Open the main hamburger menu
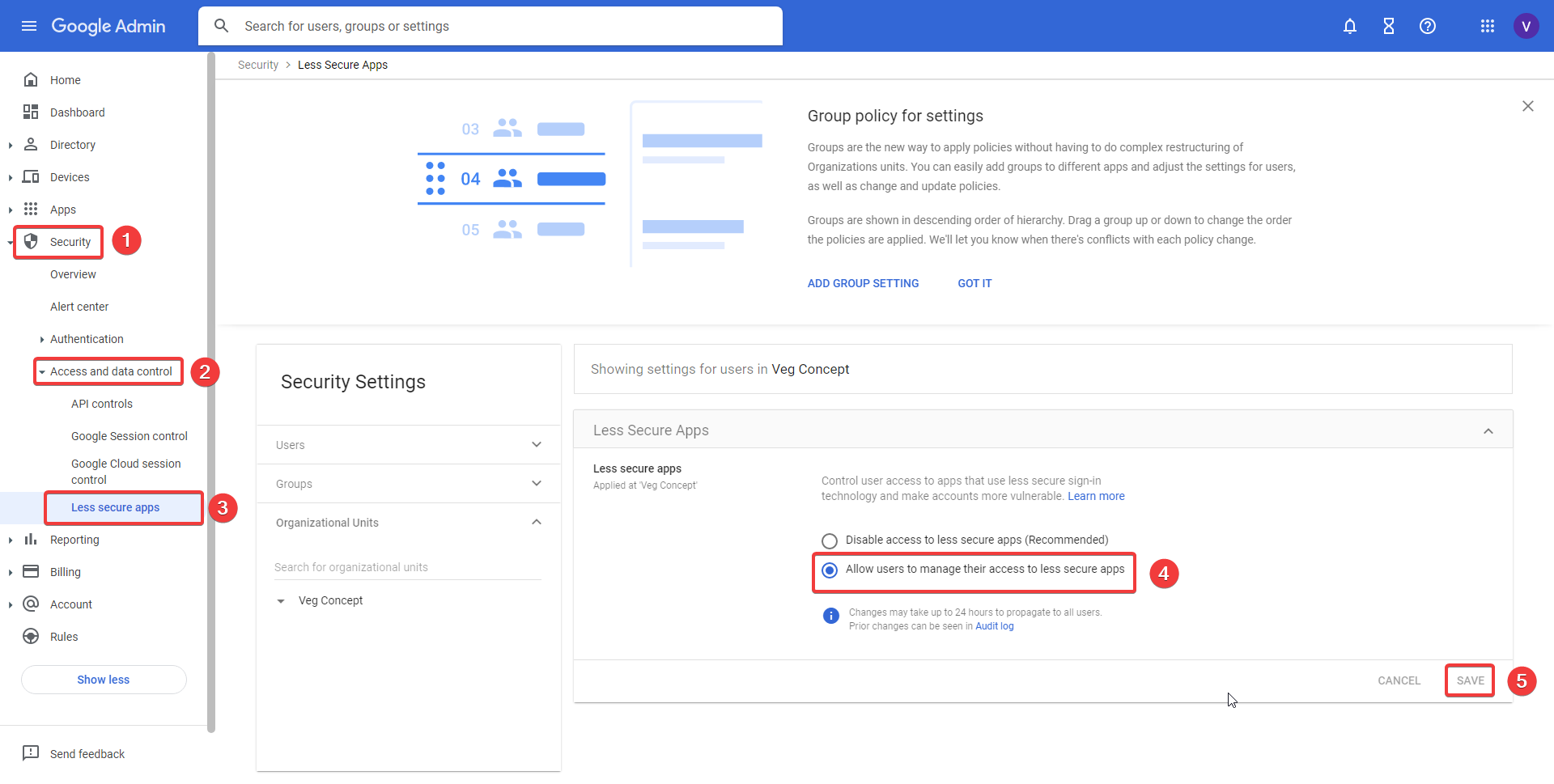The height and width of the screenshot is (784, 1554). point(29,26)
